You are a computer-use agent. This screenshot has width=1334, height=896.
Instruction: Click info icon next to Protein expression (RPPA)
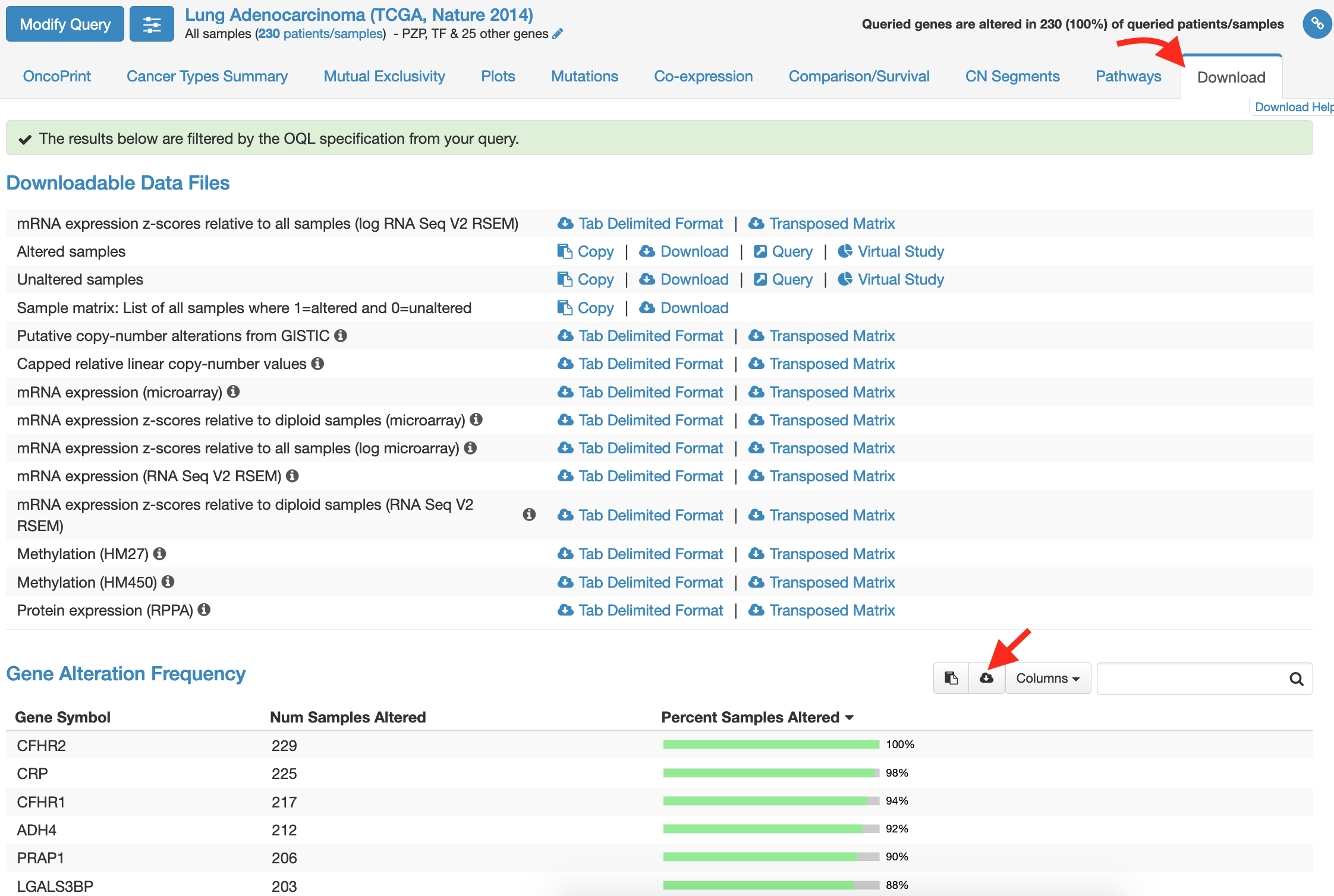(204, 610)
